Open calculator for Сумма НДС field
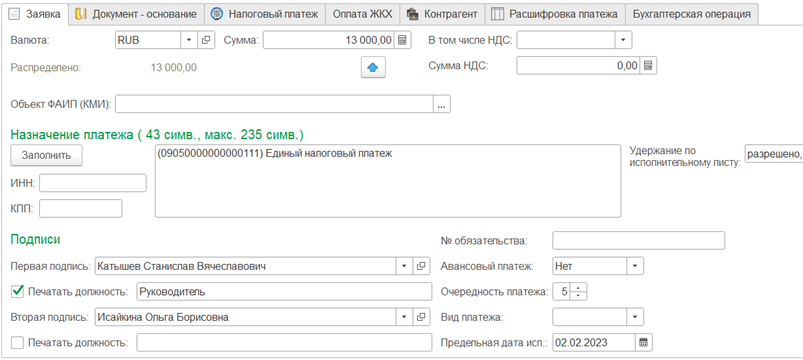Viewport: 803px width, 360px height. (x=648, y=66)
